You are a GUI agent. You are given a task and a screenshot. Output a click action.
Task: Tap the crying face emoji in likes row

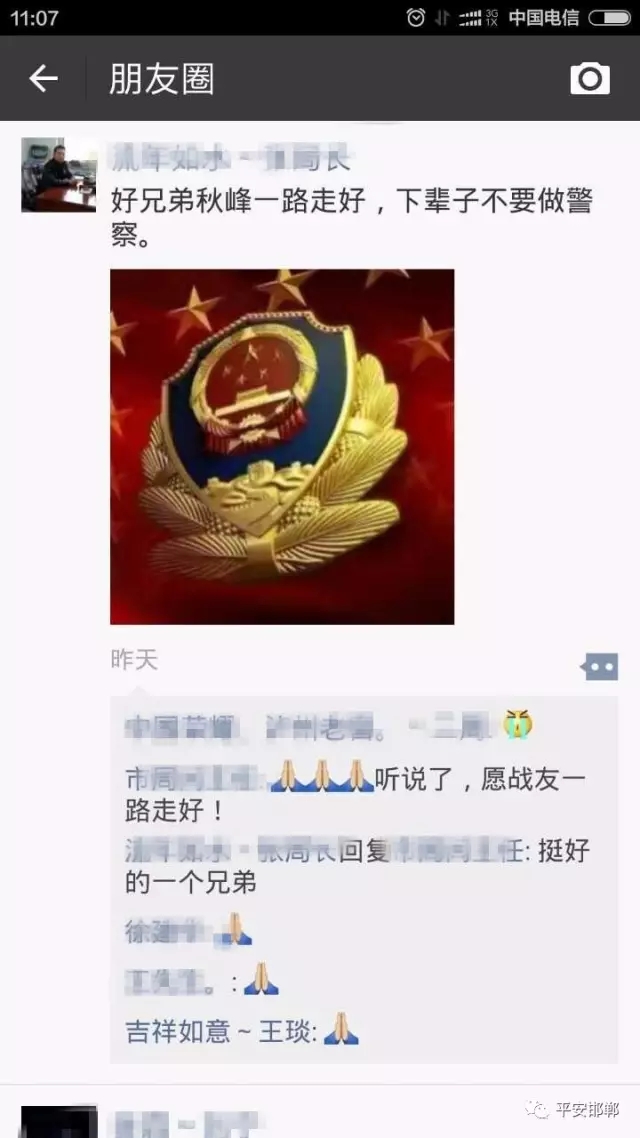click(x=518, y=725)
